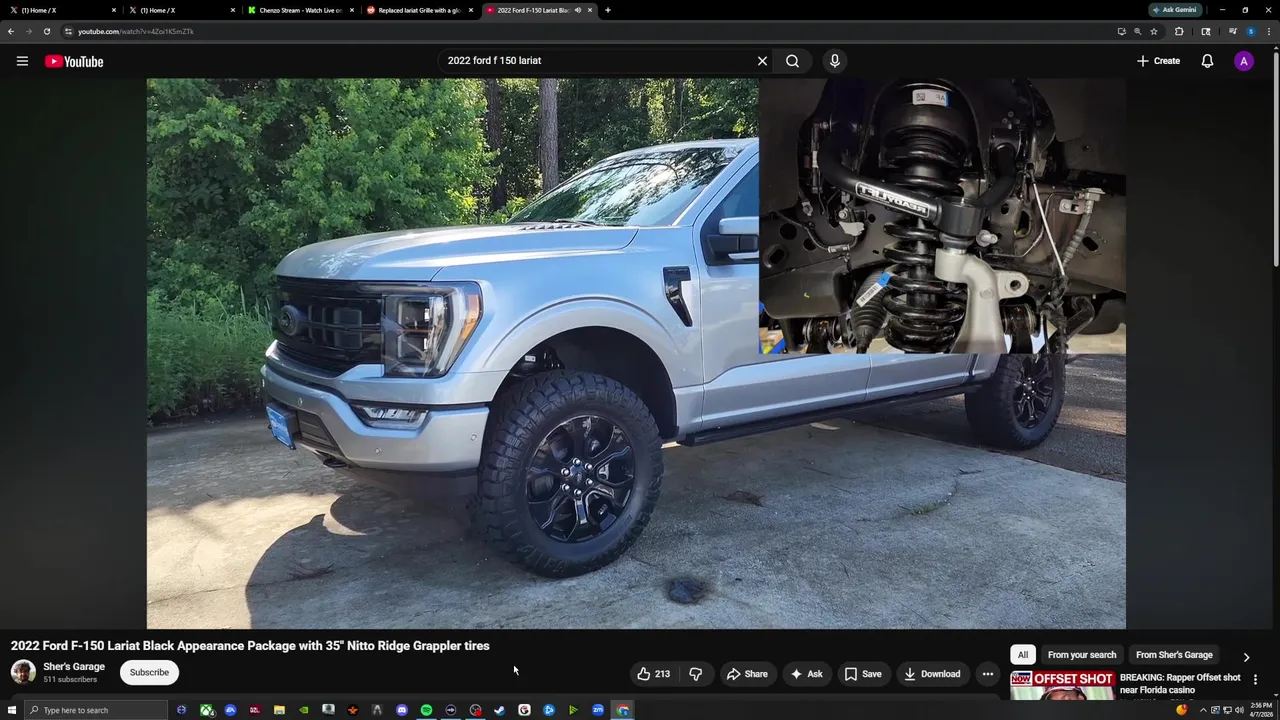Viewport: 1280px width, 720px height.
Task: Open Spotify from the taskbar
Action: pyautogui.click(x=426, y=710)
